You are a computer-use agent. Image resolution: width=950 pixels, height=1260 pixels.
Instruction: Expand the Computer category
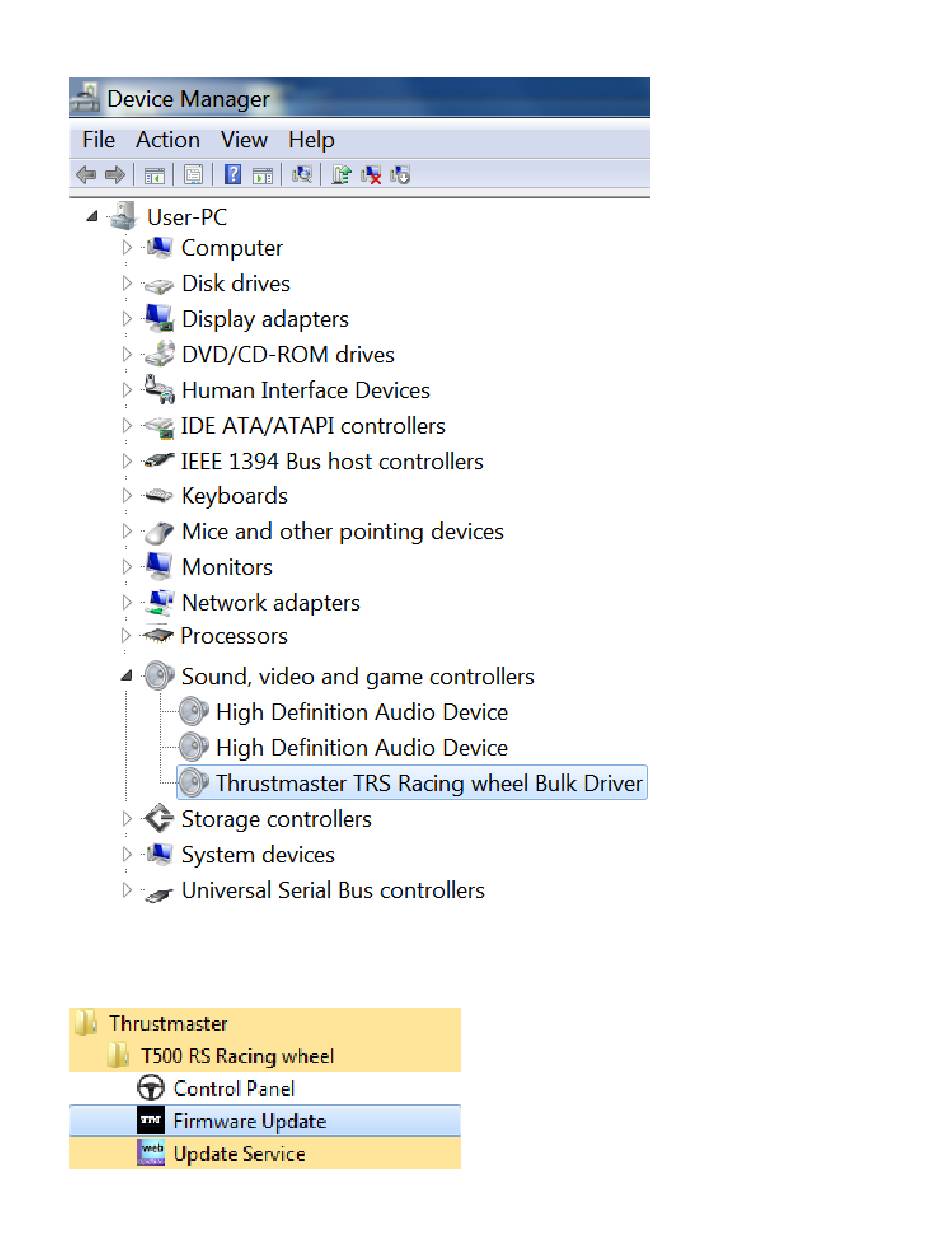pyautogui.click(x=127, y=247)
